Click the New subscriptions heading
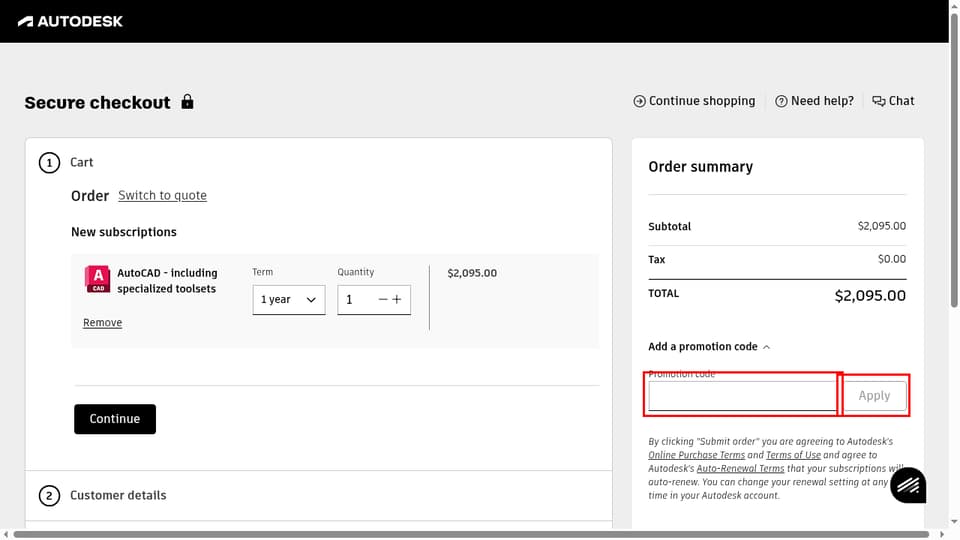This screenshot has width=960, height=540. tap(124, 232)
